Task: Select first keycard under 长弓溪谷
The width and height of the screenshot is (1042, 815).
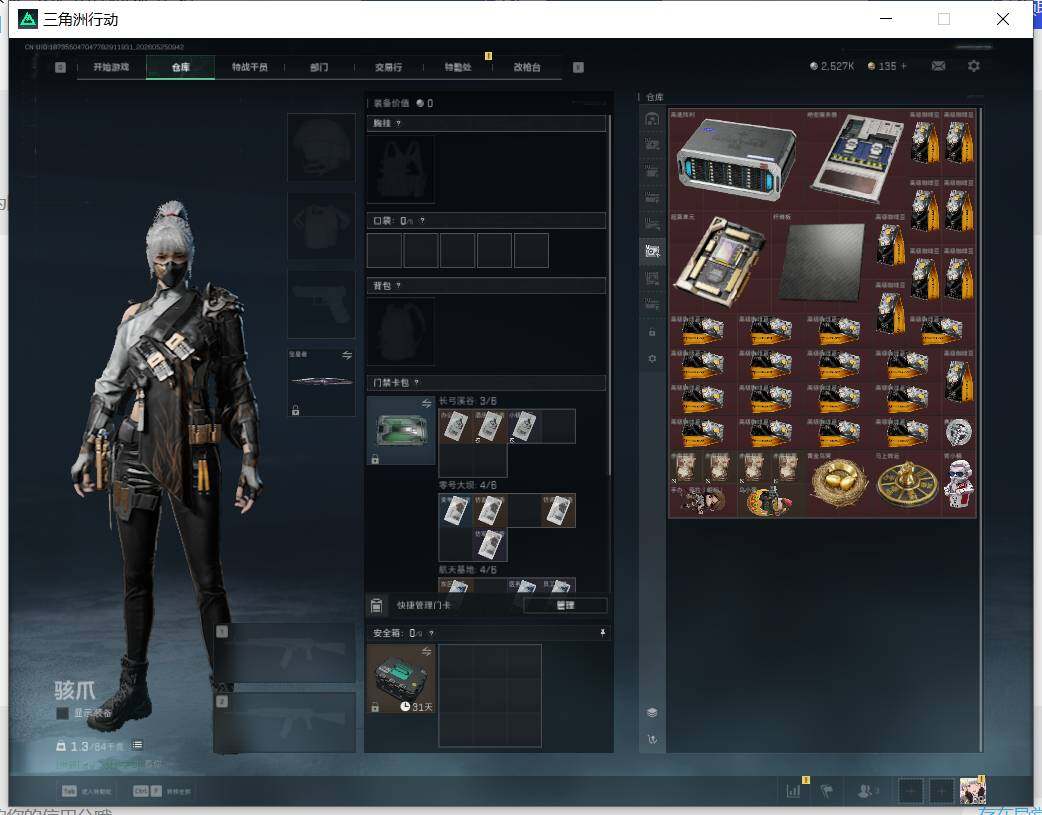Action: pos(455,426)
